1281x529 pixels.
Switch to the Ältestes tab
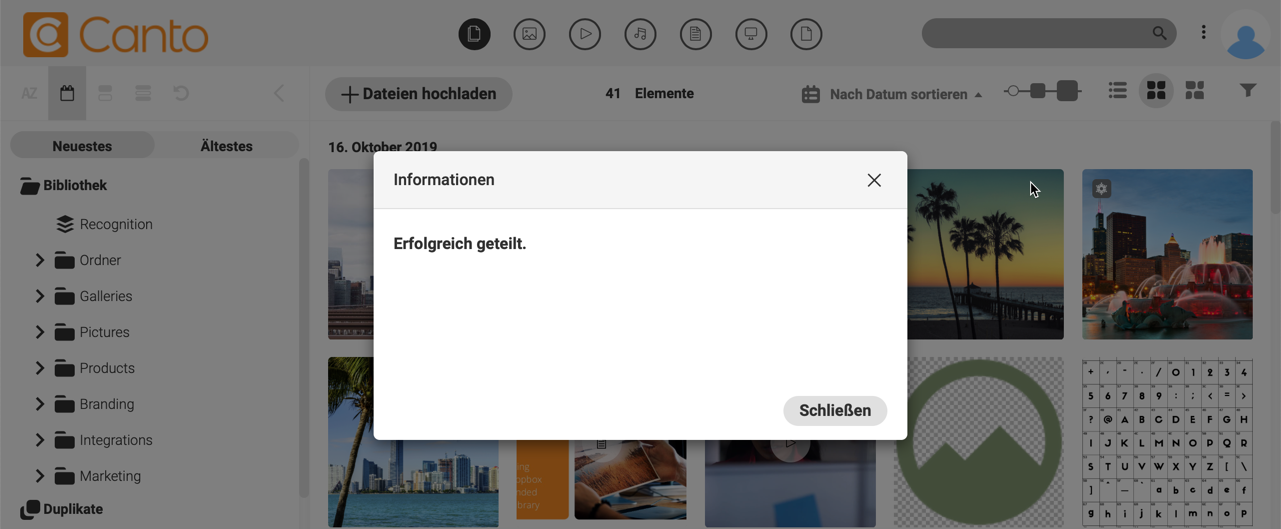tap(226, 146)
